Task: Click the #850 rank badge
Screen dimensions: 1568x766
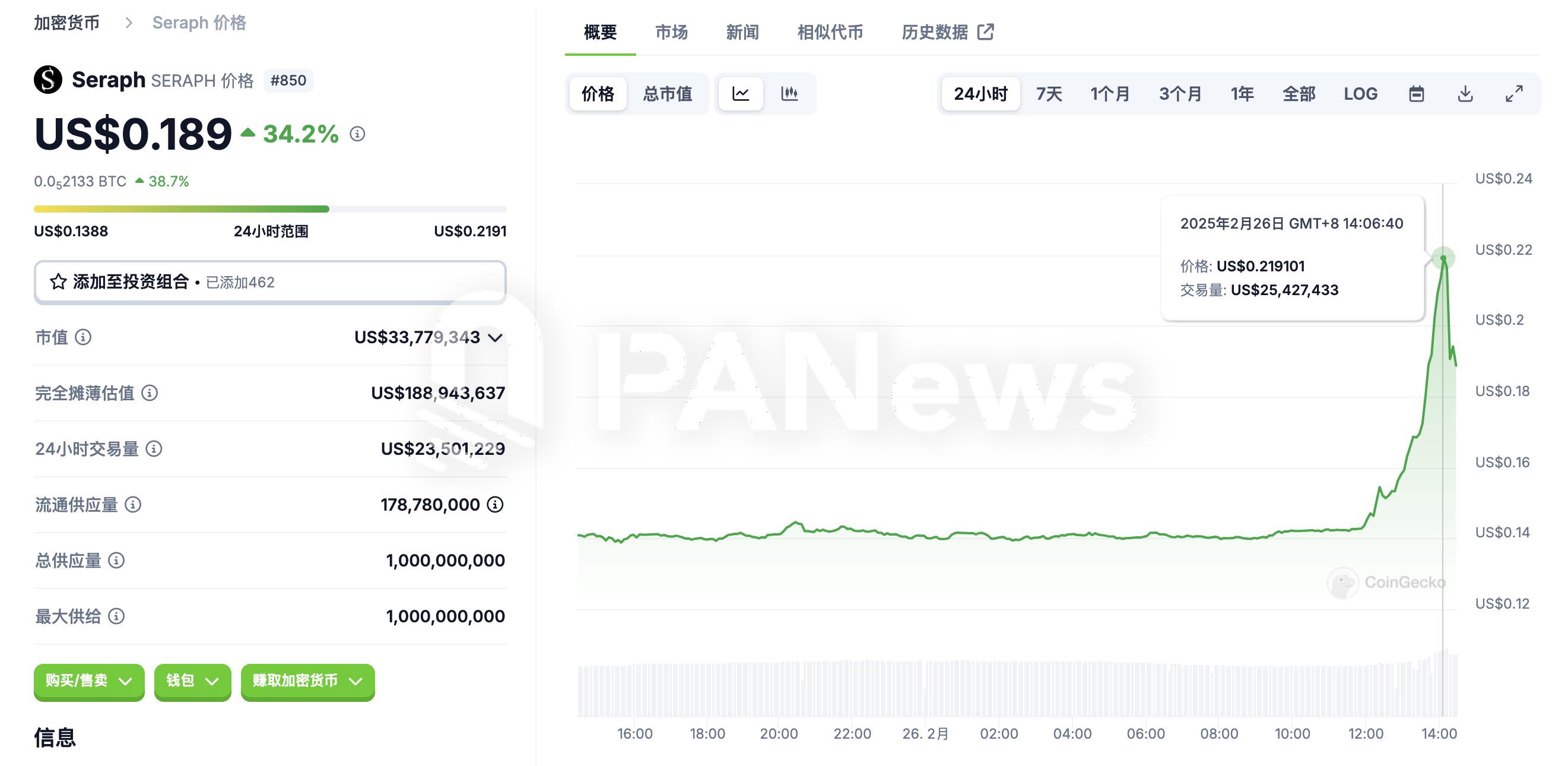Action: pos(288,80)
